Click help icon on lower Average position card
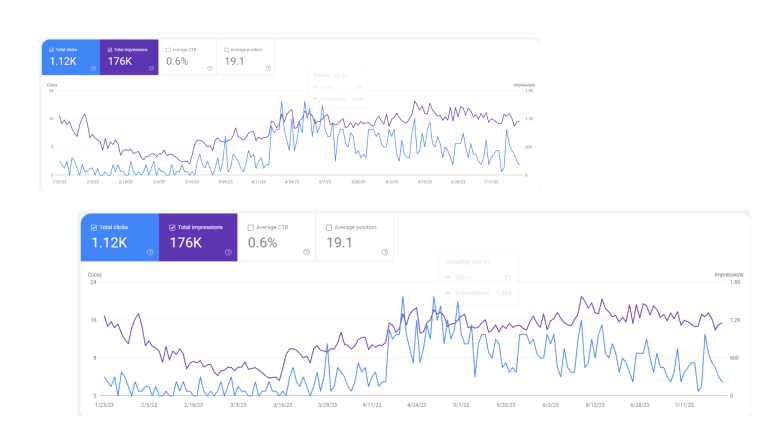The image size is (768, 432). 384,252
